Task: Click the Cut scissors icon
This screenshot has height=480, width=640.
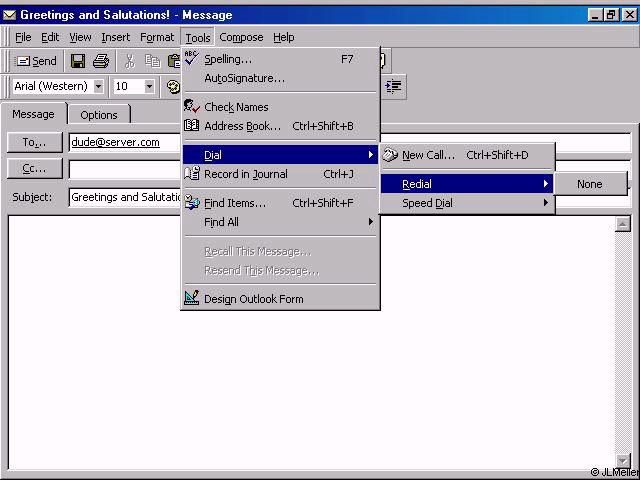Action: [x=129, y=61]
